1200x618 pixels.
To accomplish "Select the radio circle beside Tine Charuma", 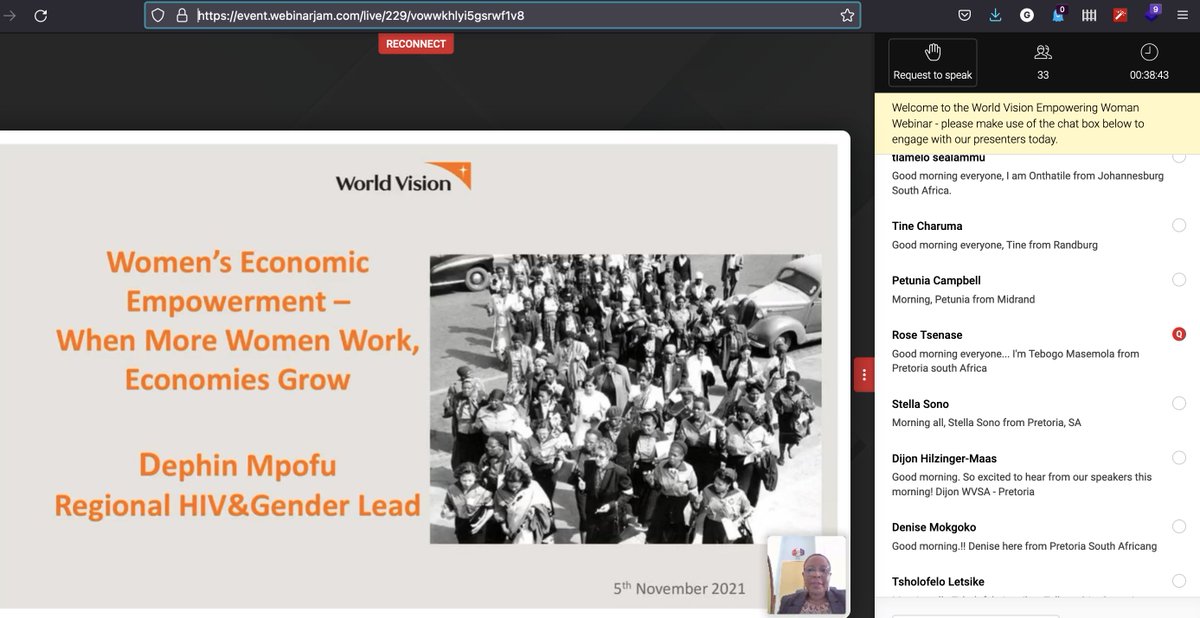I will [x=1179, y=226].
